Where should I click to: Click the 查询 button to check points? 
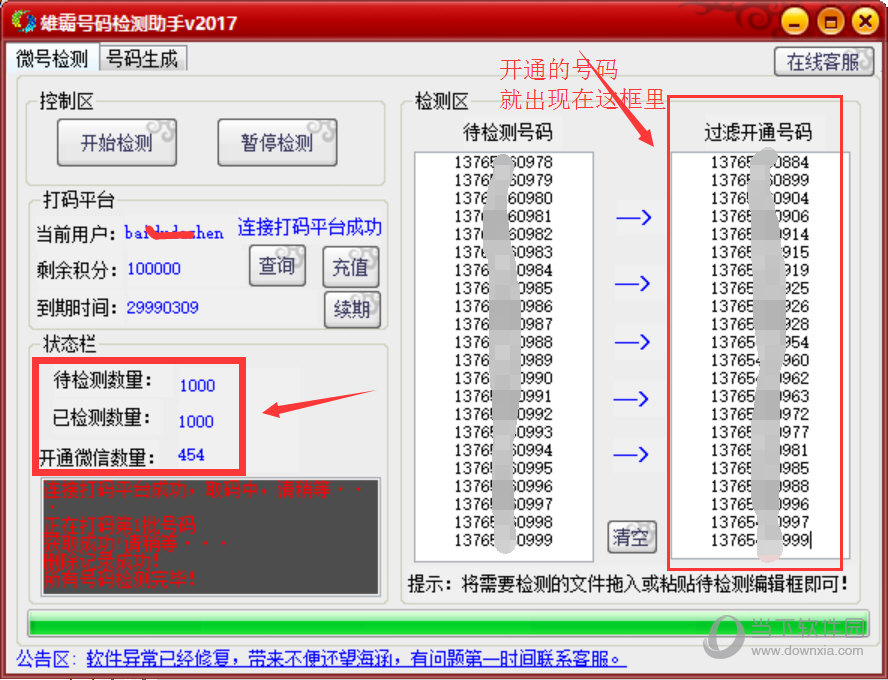tap(277, 267)
